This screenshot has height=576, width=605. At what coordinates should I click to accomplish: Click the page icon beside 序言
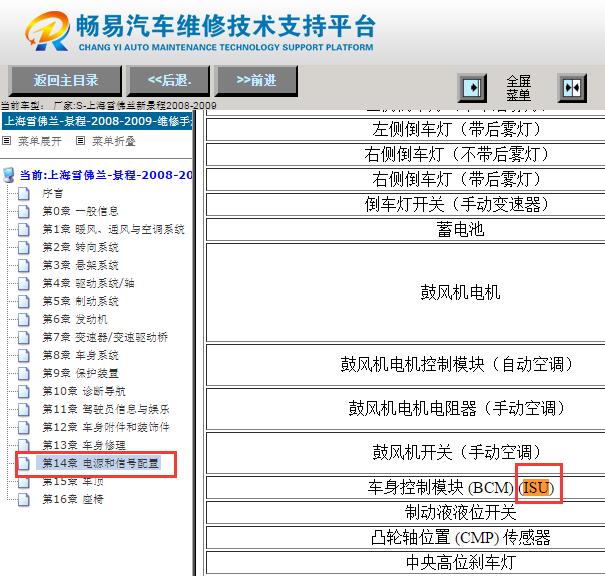click(x=24, y=193)
